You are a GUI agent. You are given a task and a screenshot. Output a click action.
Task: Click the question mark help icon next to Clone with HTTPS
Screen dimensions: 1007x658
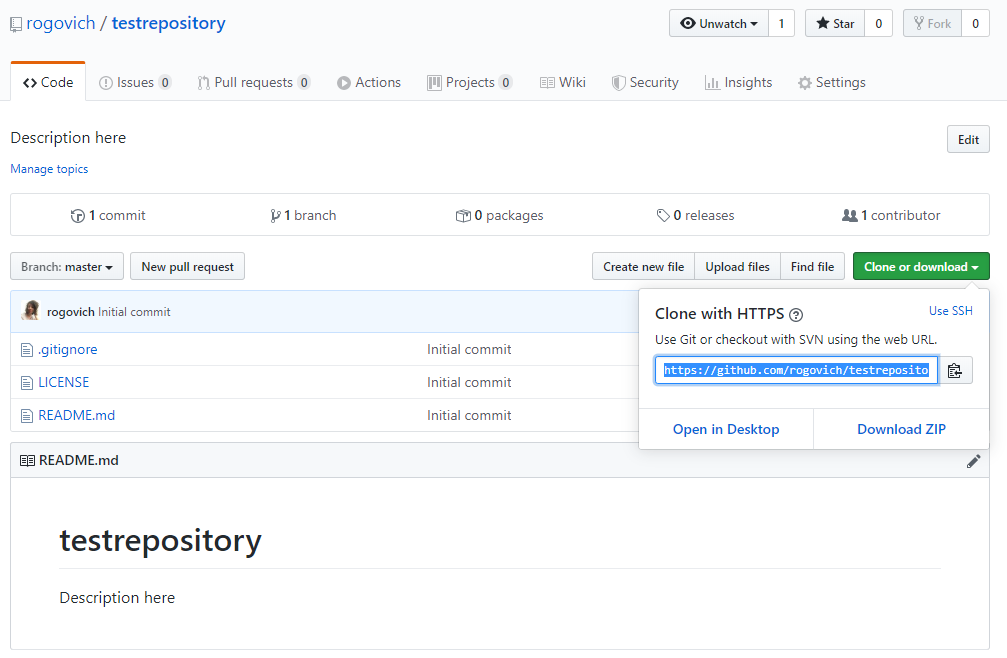tap(796, 315)
